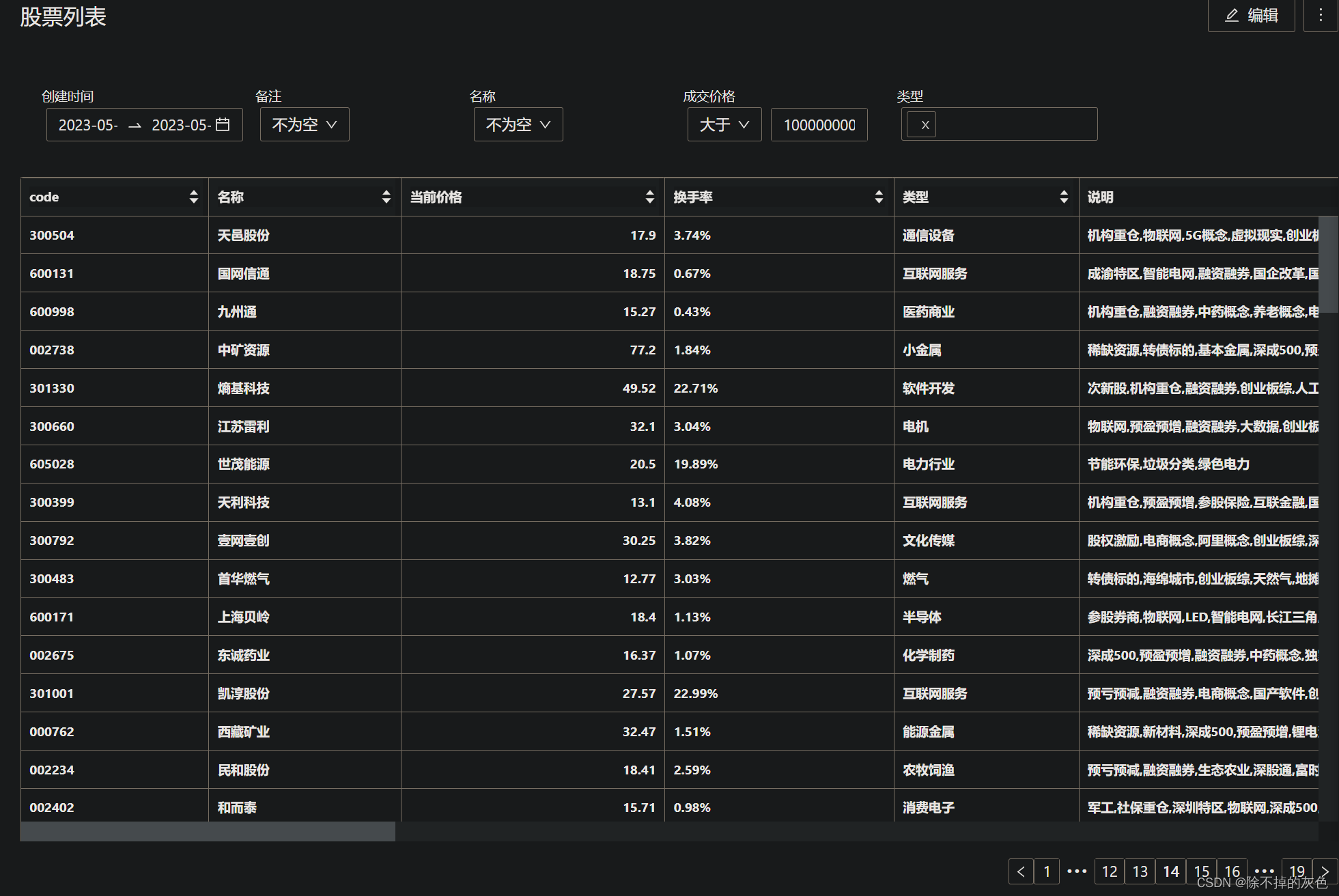Go to next page arrow
The image size is (1339, 896).
tap(1325, 871)
